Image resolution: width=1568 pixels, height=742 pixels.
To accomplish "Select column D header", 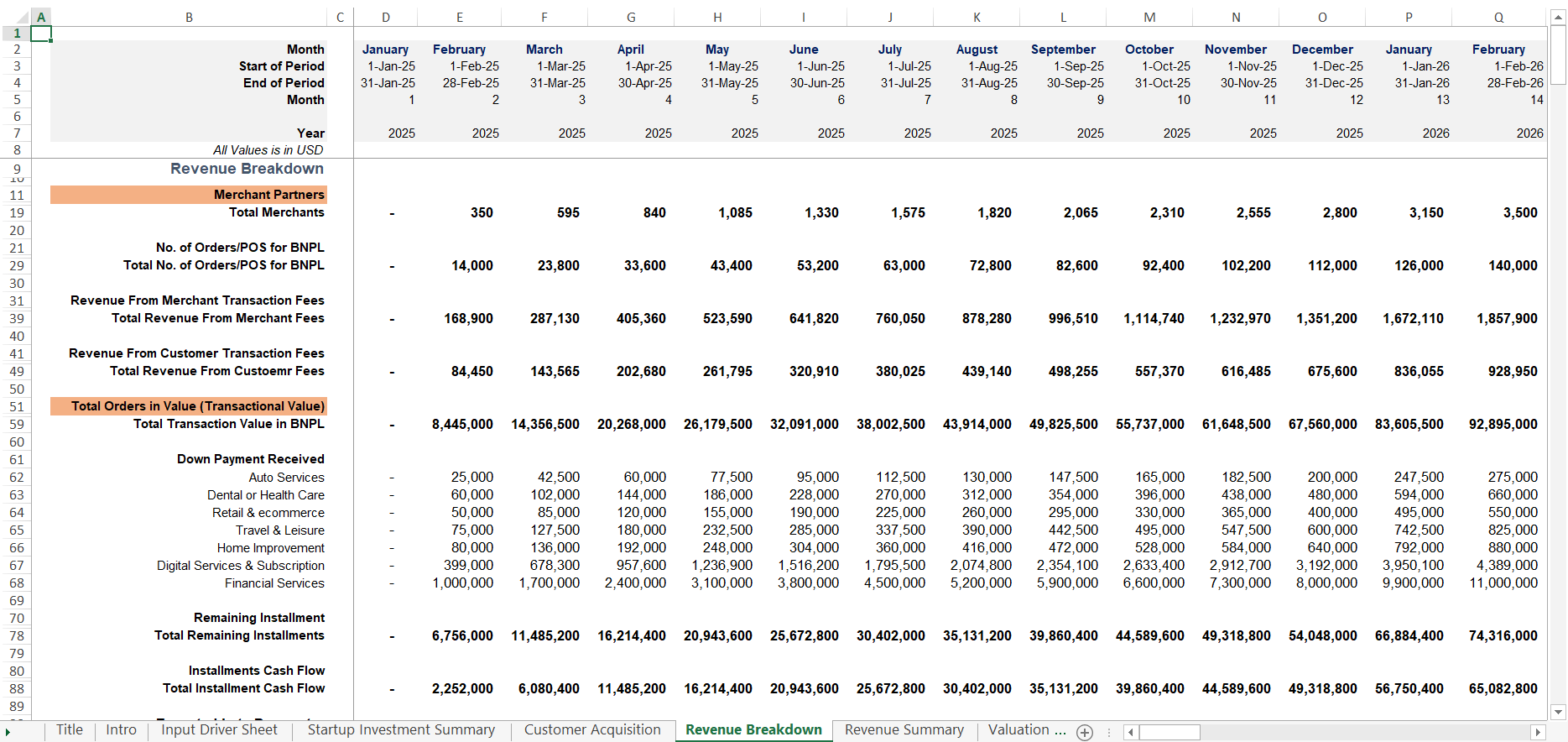I will click(385, 17).
